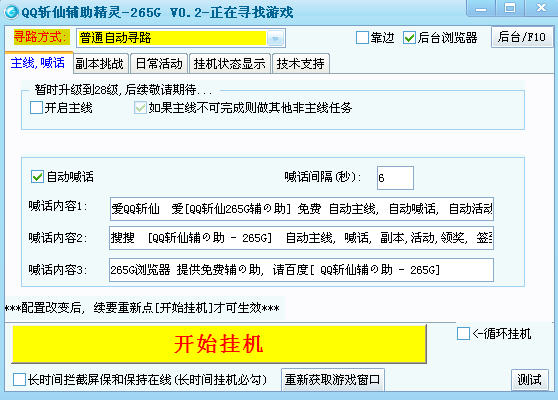This screenshot has width=558, height=400.
Task: Enable the 循环挂机 checkbox
Action: (463, 334)
